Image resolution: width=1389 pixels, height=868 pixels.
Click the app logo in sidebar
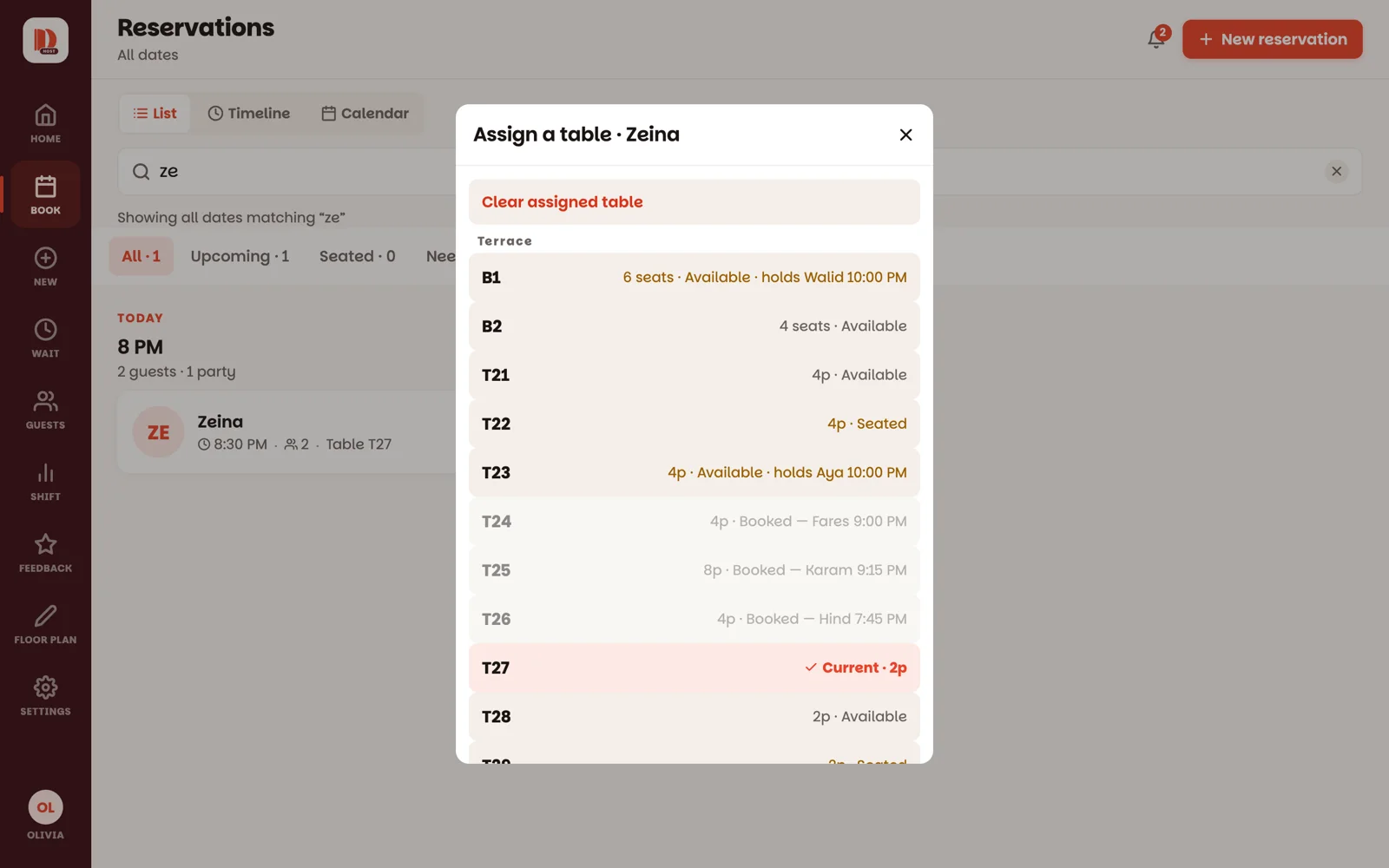pos(45,40)
